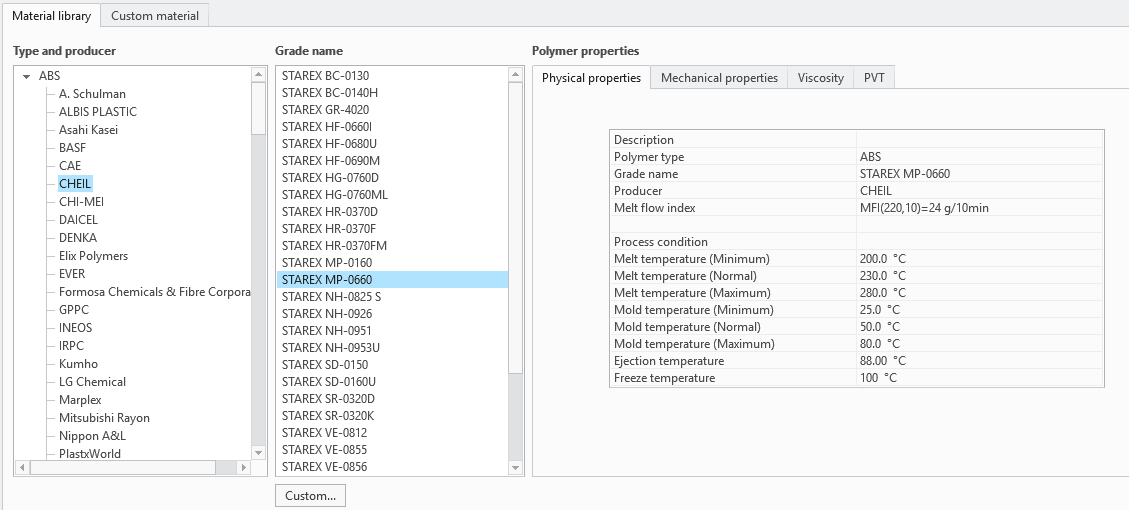Viewport: 1129px width, 510px height.
Task: Select GPPC producer
Action: point(74,310)
